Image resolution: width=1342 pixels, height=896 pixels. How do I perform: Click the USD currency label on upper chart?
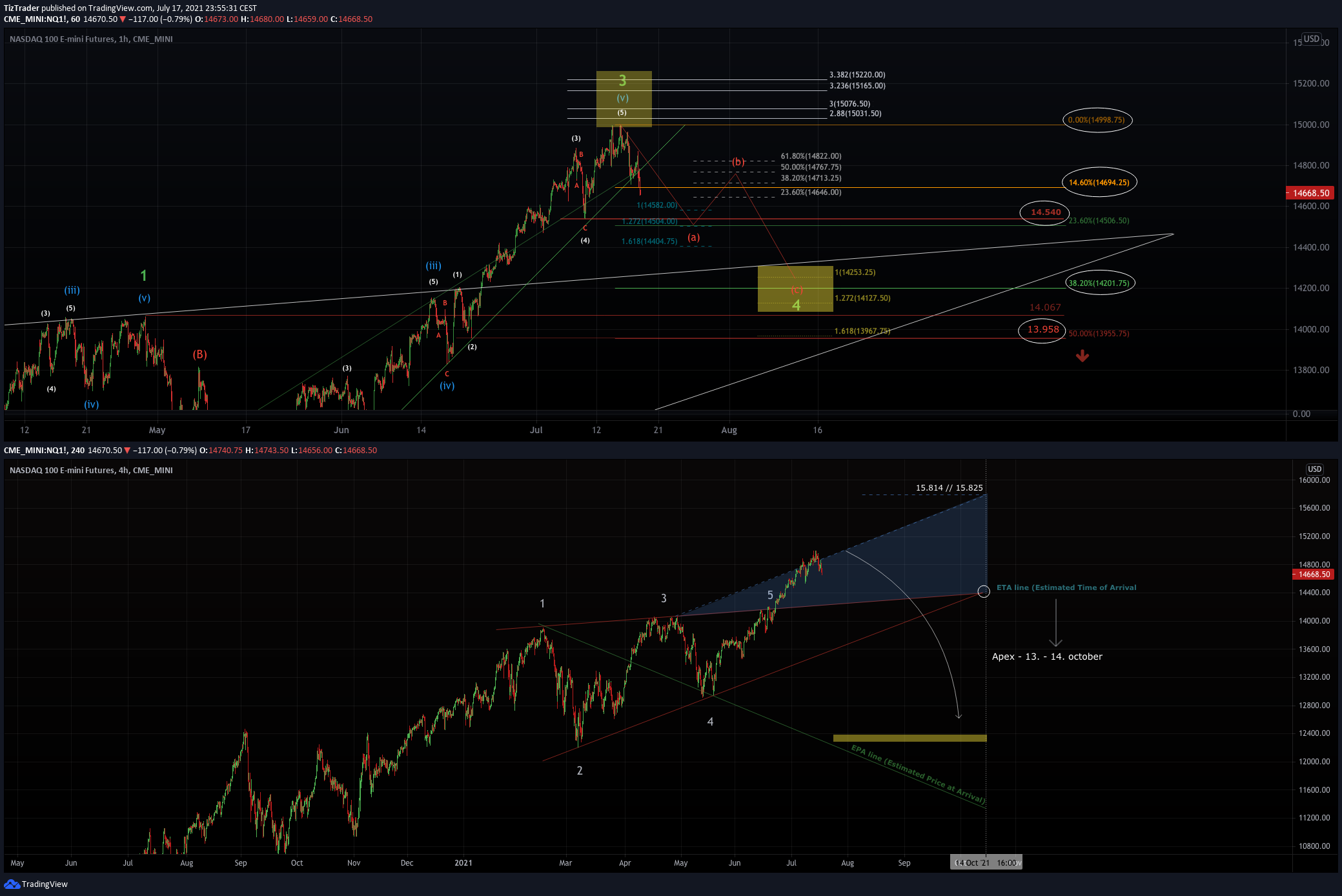[x=1311, y=39]
